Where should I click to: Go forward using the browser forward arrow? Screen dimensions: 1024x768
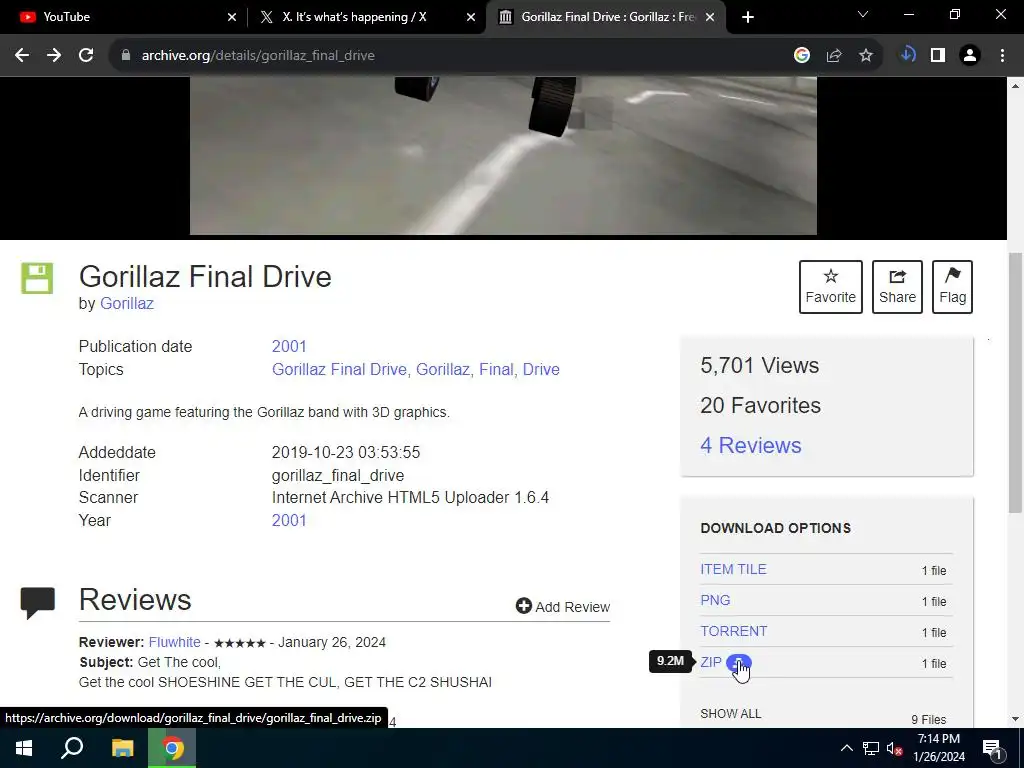[x=54, y=56]
